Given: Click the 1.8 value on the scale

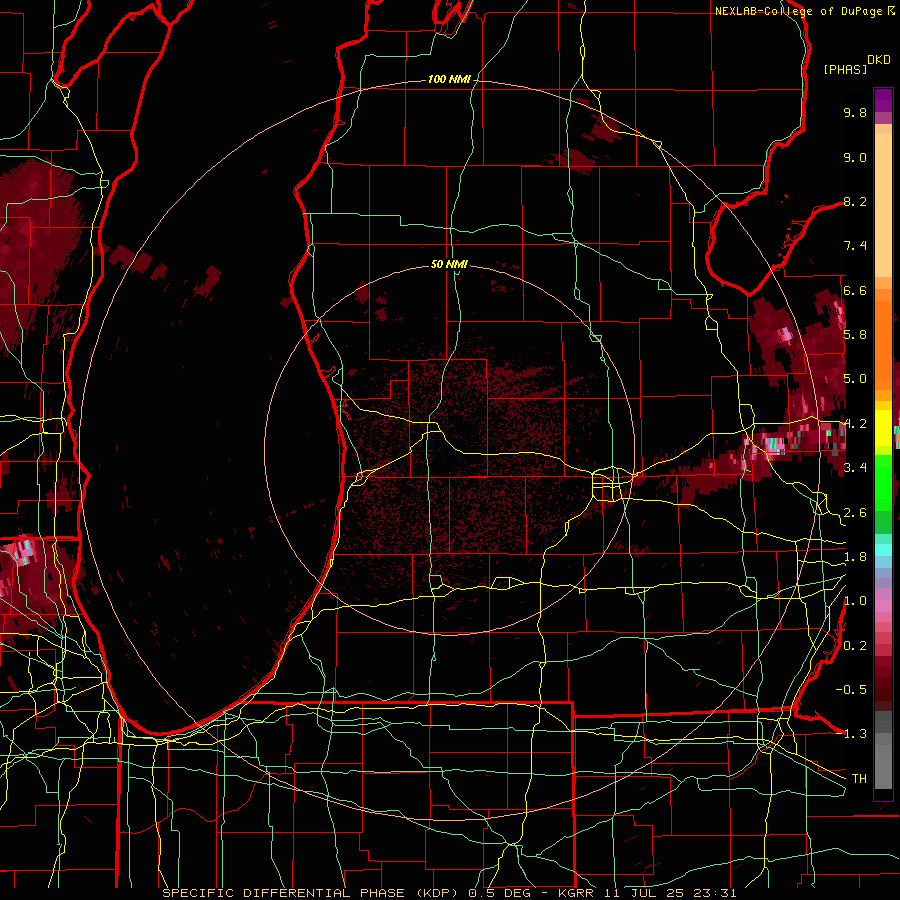Looking at the screenshot, I should pyautogui.click(x=855, y=557).
